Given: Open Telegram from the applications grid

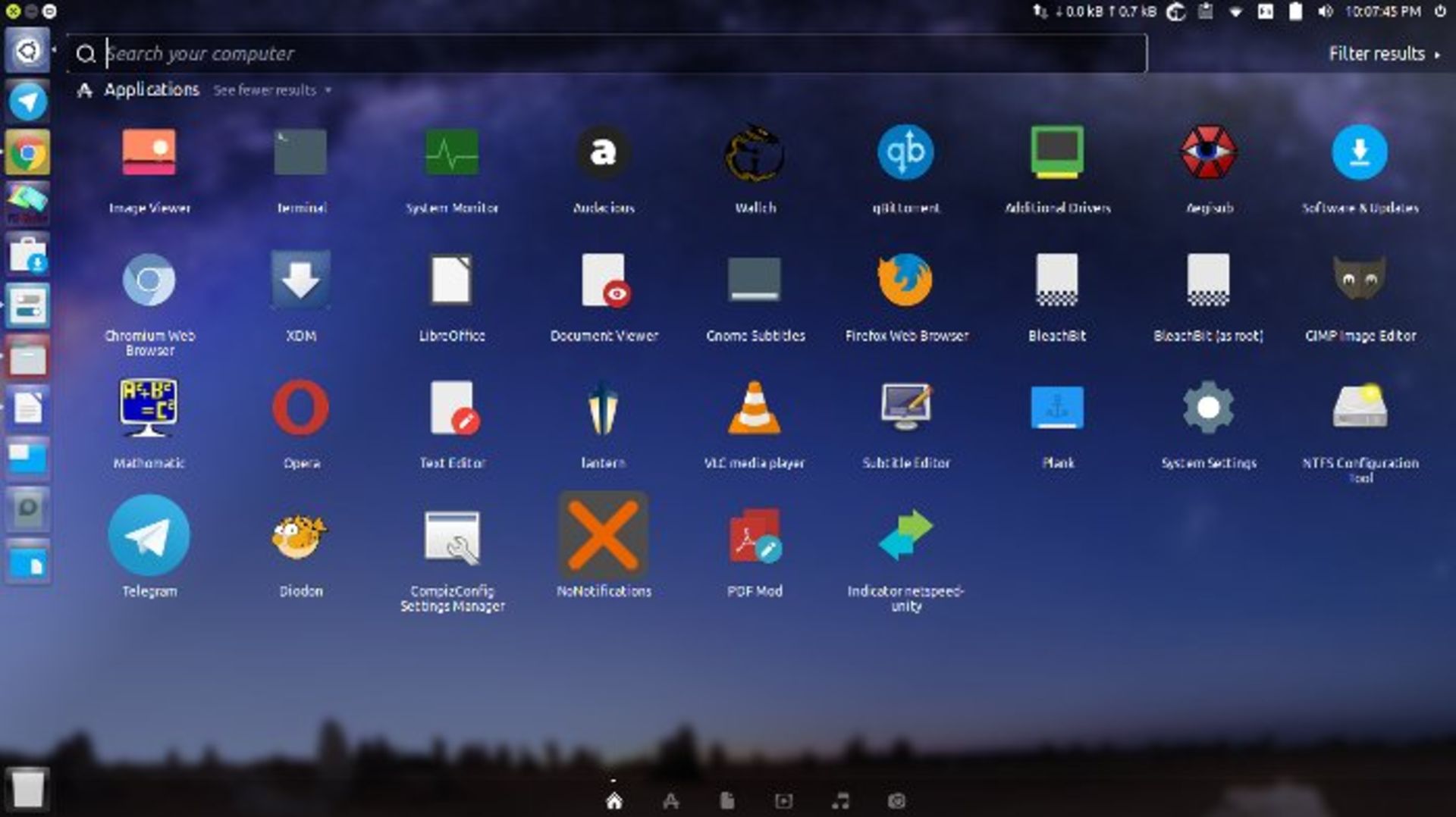Looking at the screenshot, I should [149, 536].
